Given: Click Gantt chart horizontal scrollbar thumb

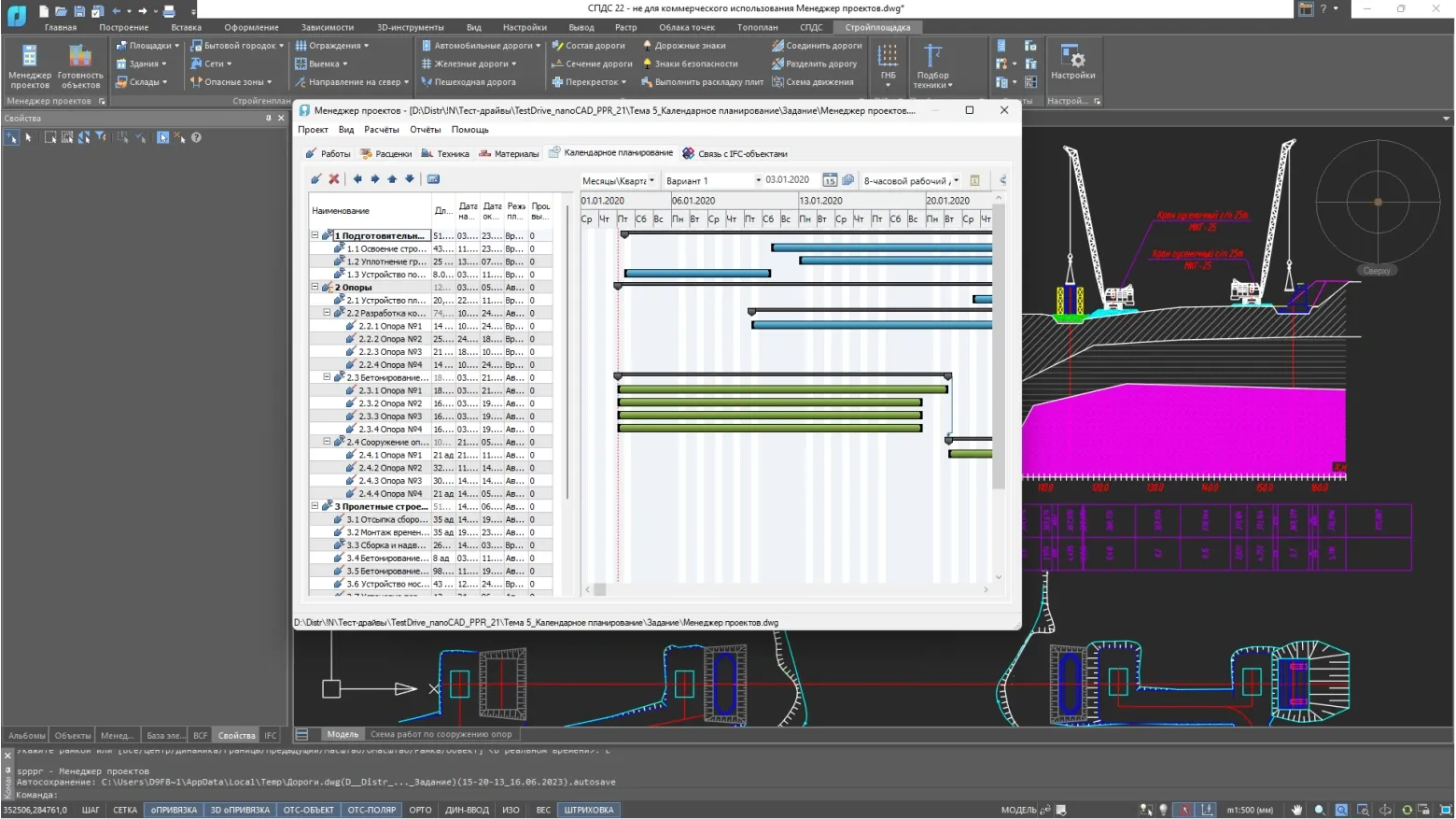Looking at the screenshot, I should click(x=600, y=589).
